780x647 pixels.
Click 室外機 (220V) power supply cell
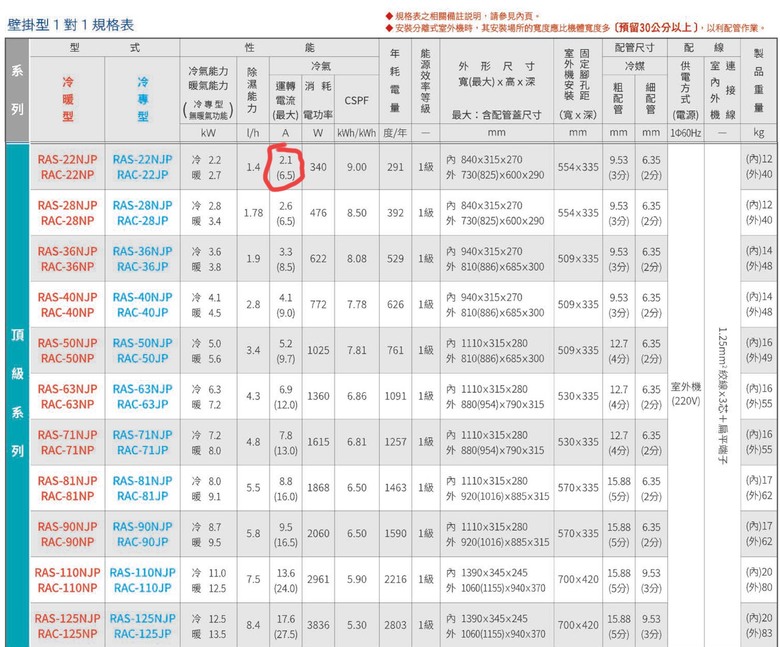pos(686,394)
